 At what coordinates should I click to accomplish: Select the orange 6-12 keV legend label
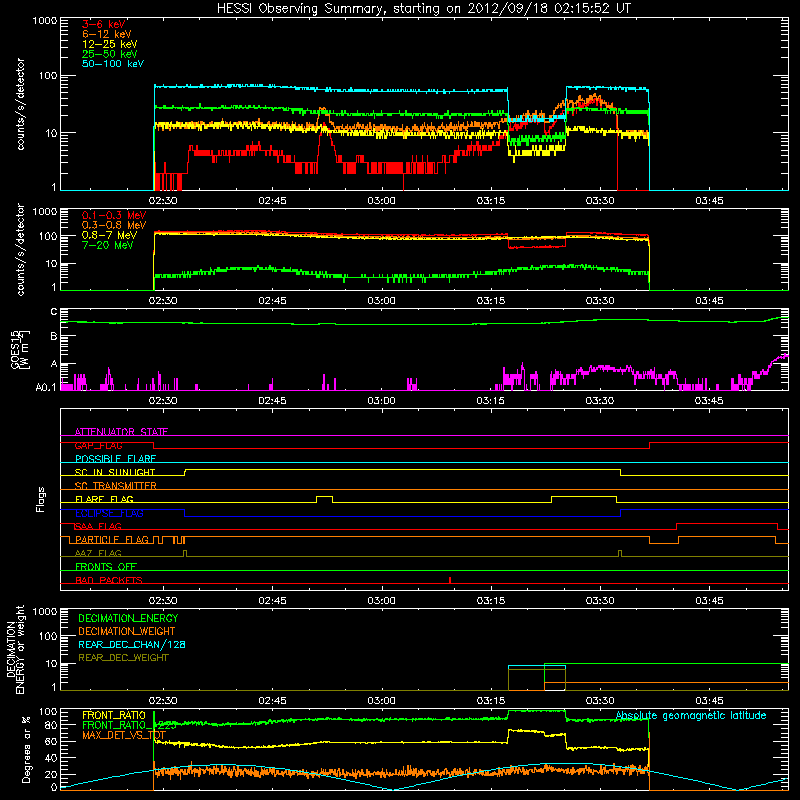click(107, 34)
